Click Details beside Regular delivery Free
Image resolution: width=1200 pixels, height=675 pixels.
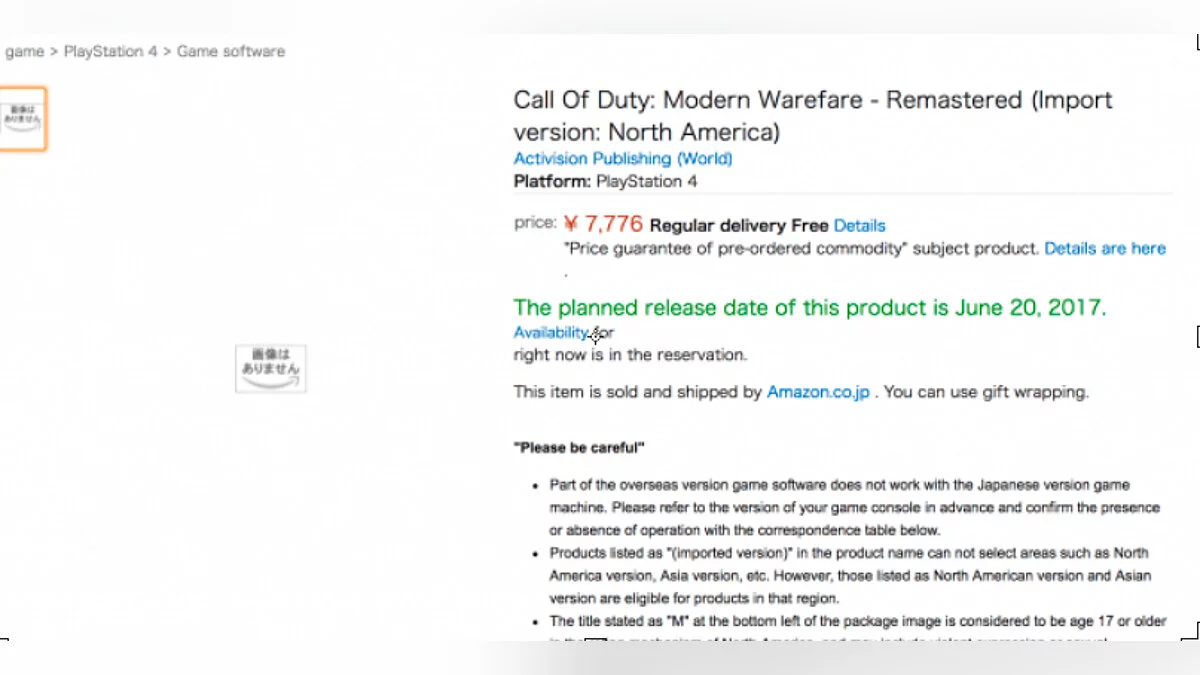[859, 226]
